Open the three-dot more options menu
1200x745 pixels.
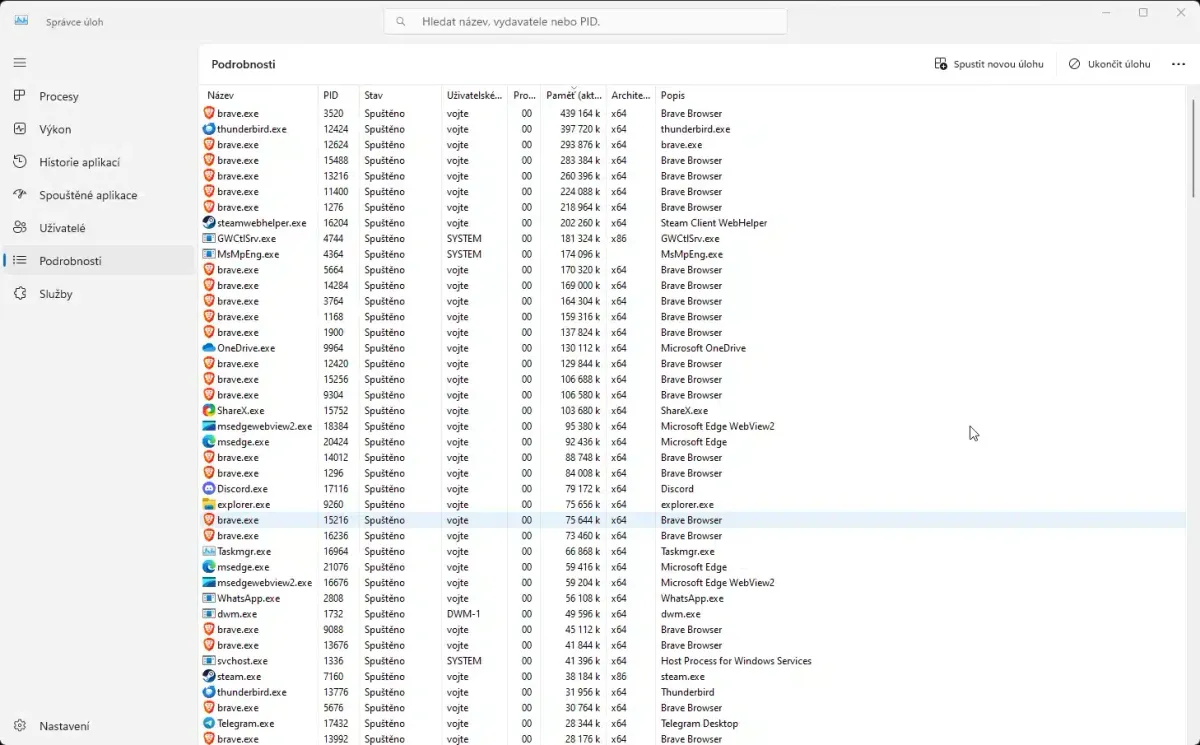click(1178, 63)
